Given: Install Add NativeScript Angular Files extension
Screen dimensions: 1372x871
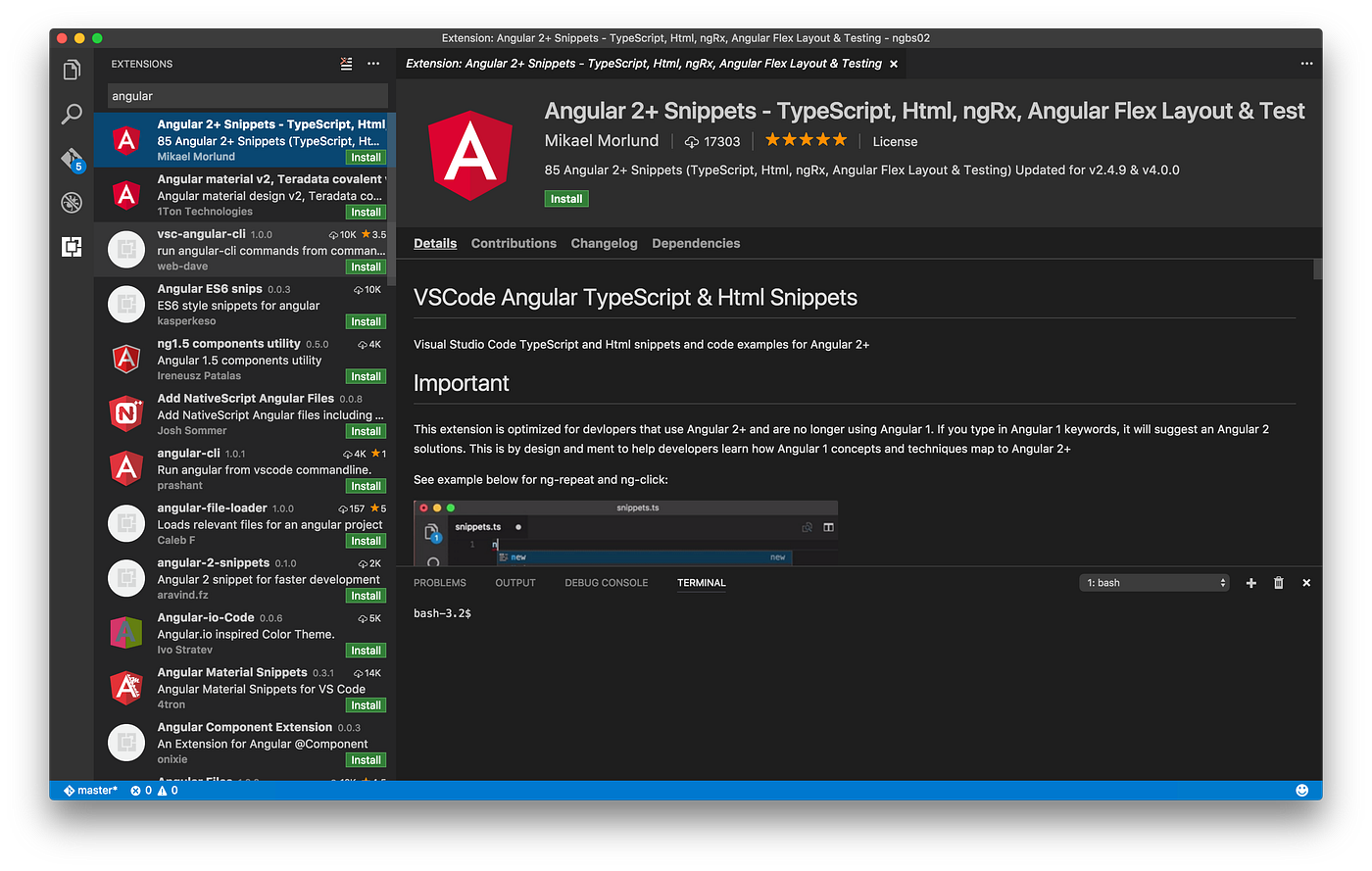Looking at the screenshot, I should click(x=366, y=432).
